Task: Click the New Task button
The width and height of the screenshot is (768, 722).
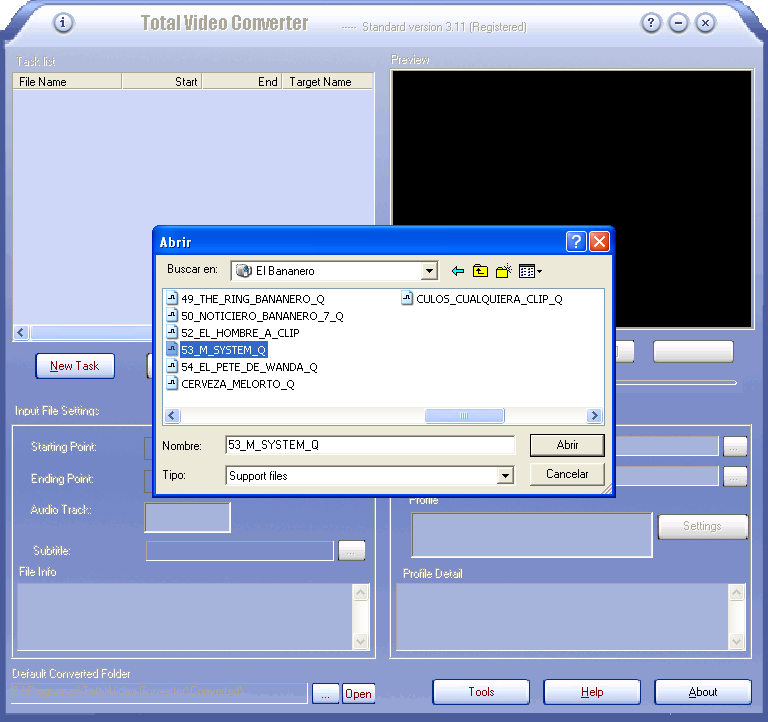Action: [x=75, y=366]
